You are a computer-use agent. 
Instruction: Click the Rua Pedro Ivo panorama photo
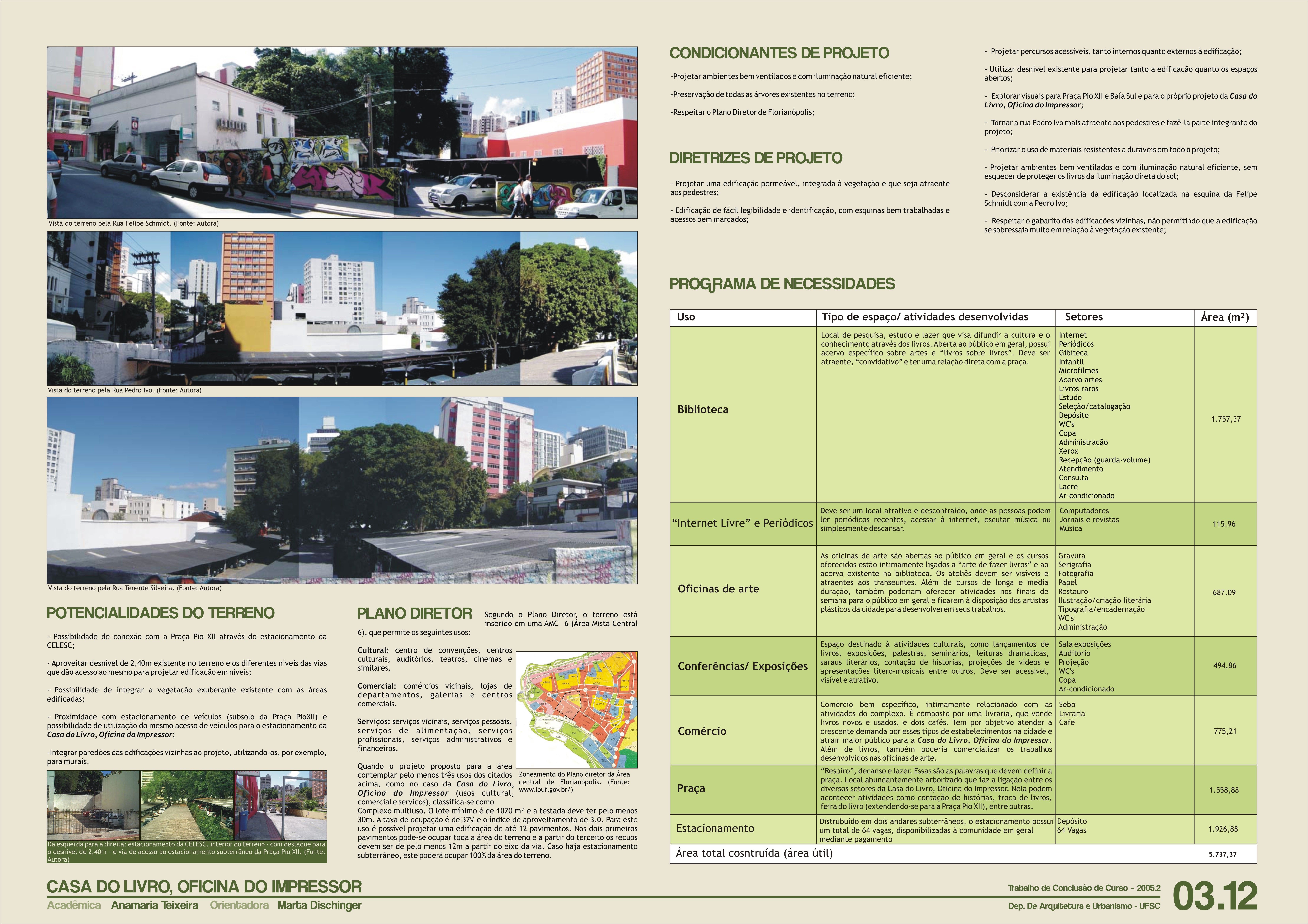coord(342,308)
